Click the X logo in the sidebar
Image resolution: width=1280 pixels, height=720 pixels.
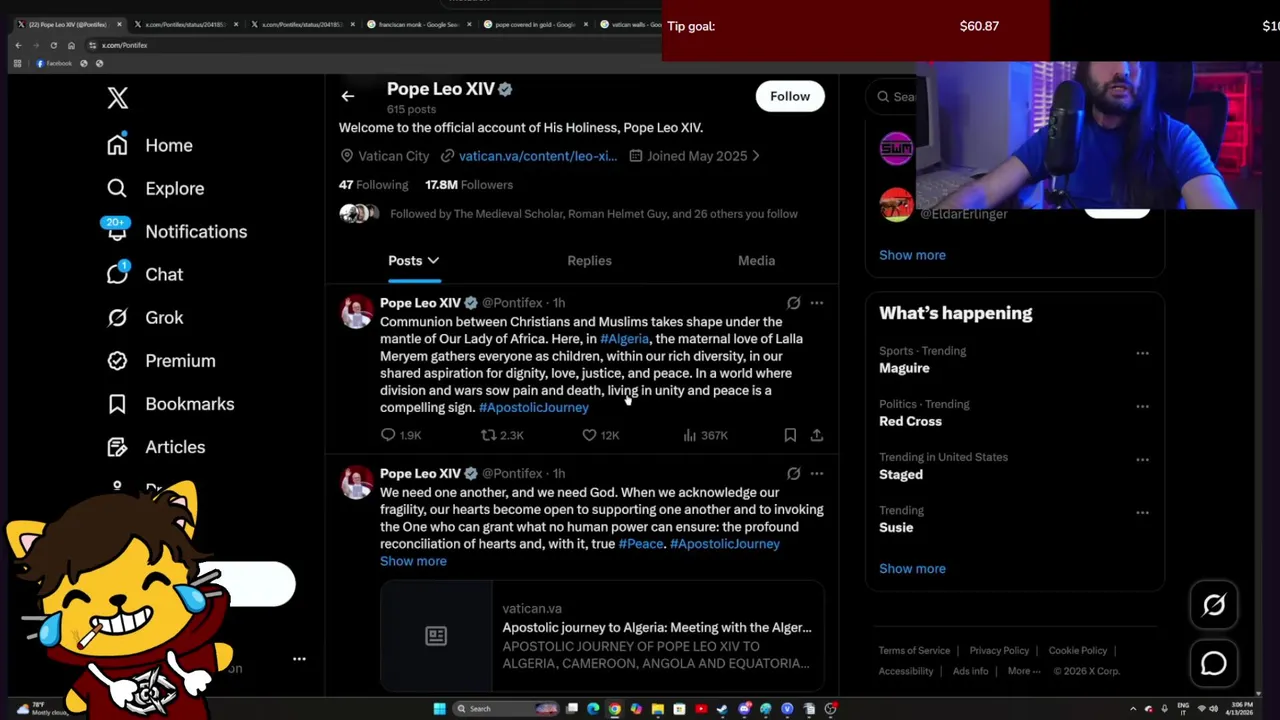pos(118,98)
